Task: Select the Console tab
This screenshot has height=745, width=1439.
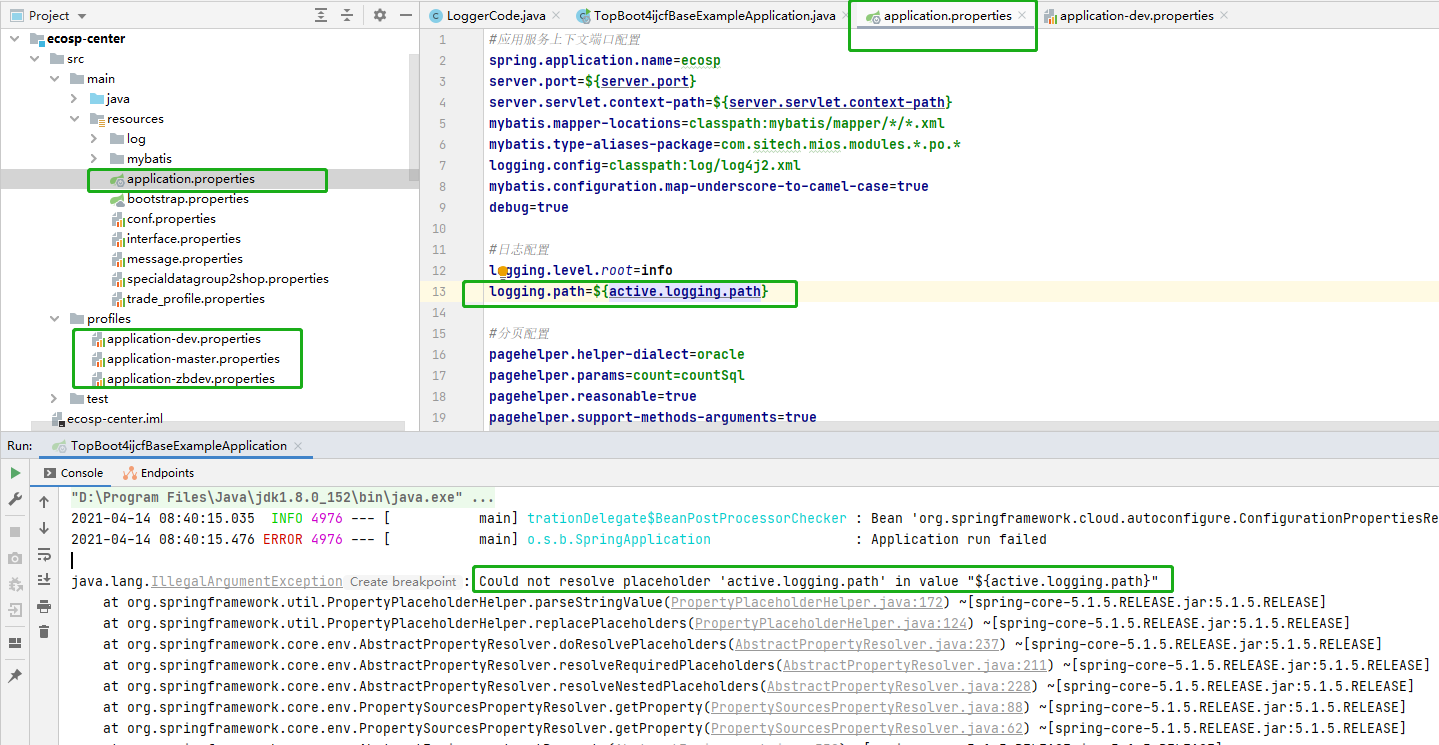Action: tap(73, 473)
